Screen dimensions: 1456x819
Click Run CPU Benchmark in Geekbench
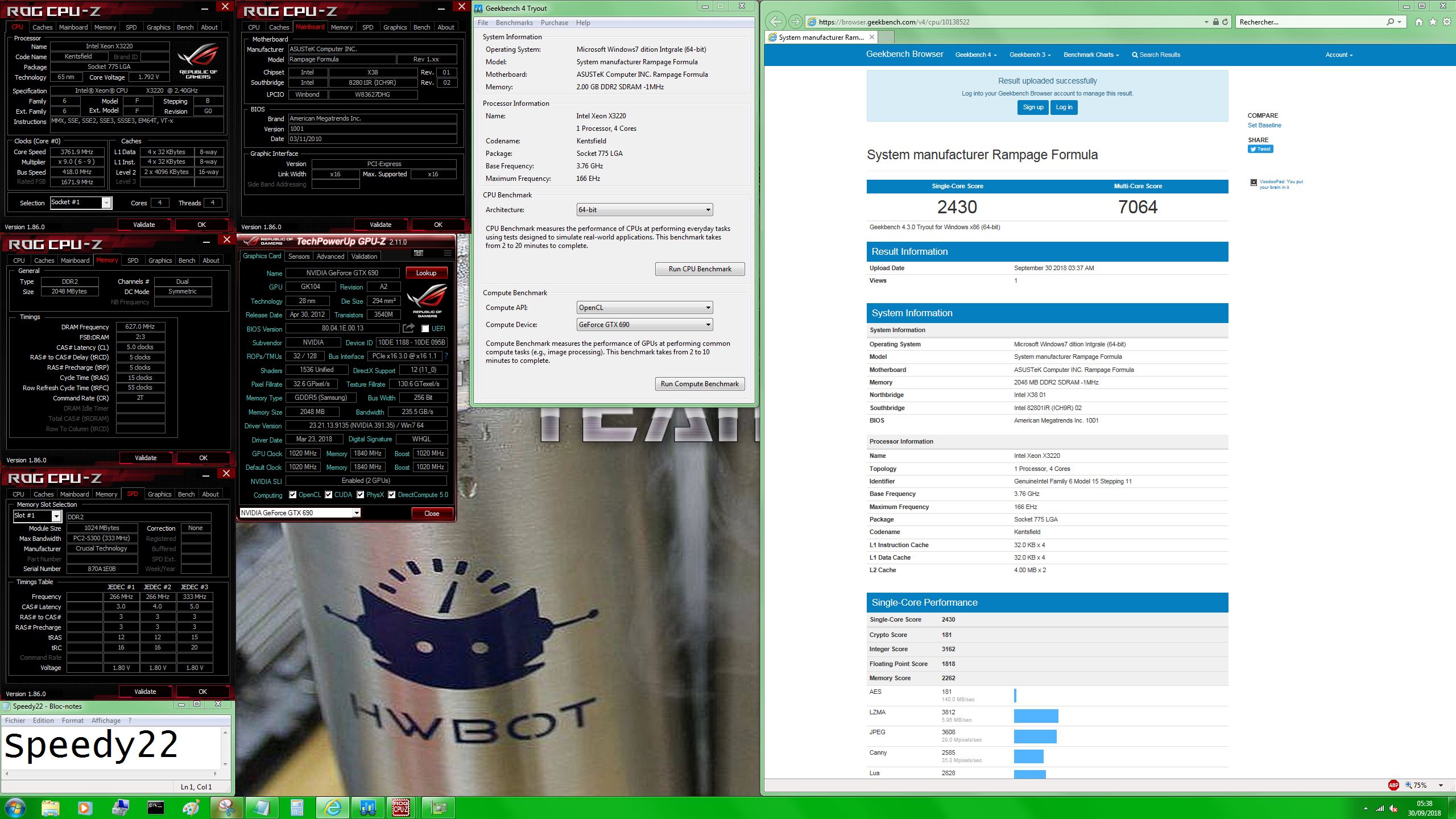click(700, 269)
